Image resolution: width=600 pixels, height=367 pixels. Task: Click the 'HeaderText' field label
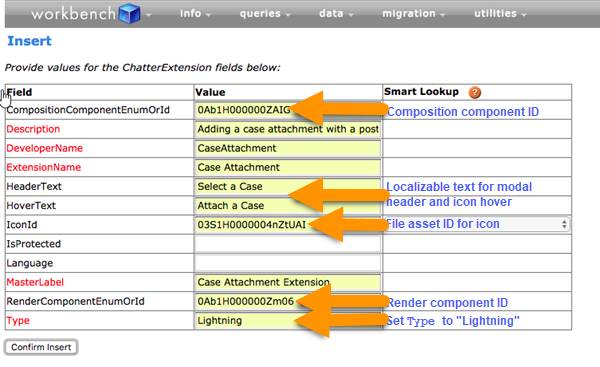[34, 186]
